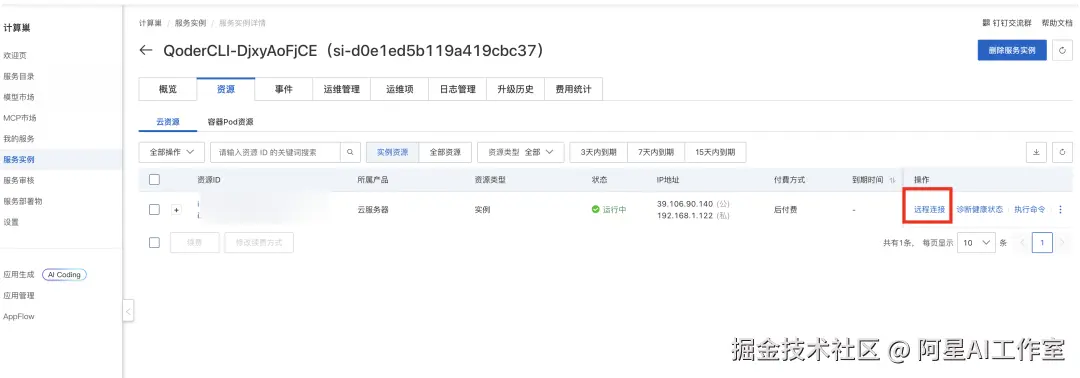This screenshot has width=1080, height=378.
Task: Select the 云资源 sub-tab
Action: 167,122
